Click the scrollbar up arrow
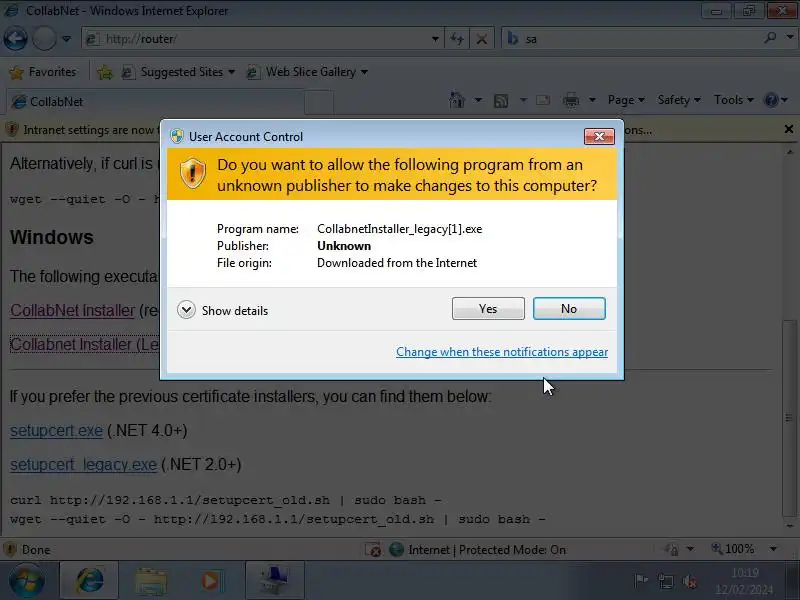Screen dimensions: 800x600 pos(789,152)
